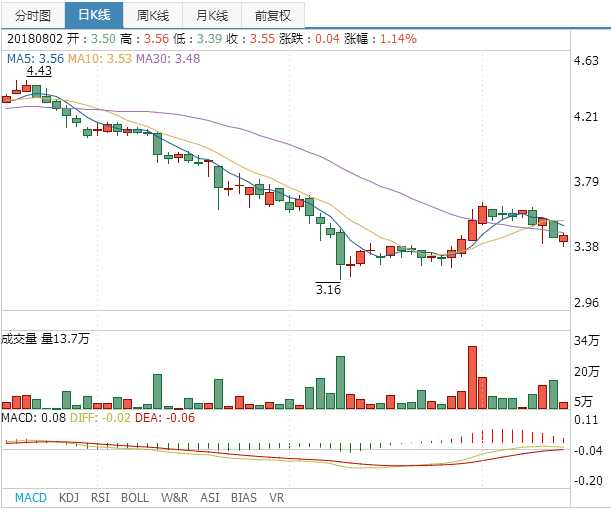Click the 2.96 price axis label
This screenshot has height=513, width=611.
(x=586, y=302)
